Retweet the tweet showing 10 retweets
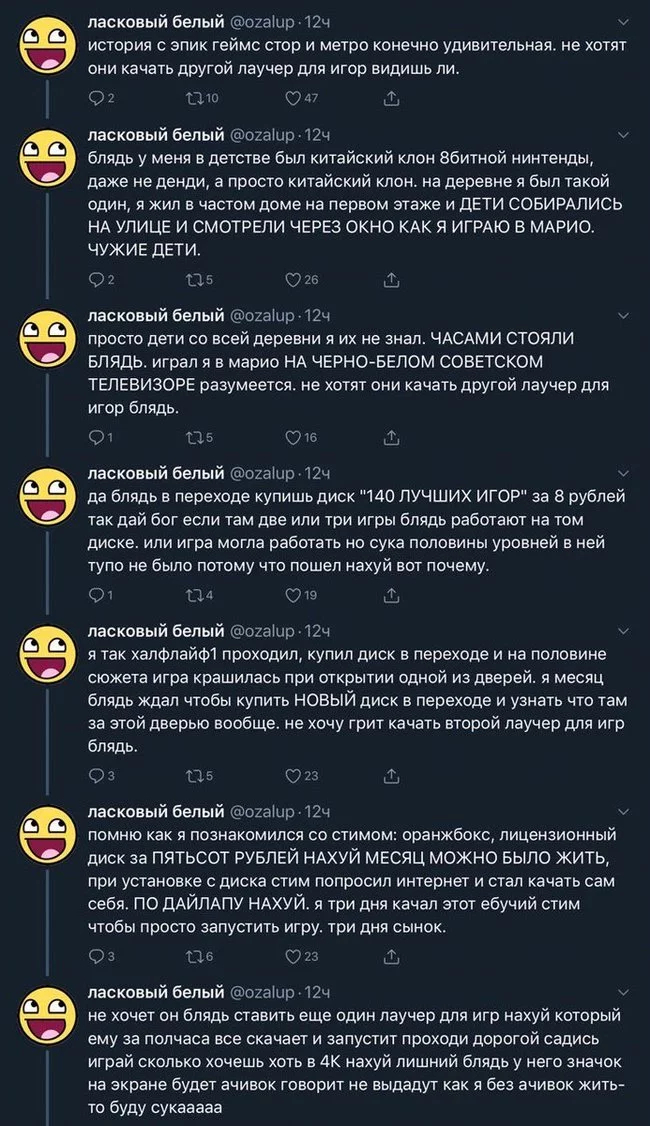The height and width of the screenshot is (1126, 650). (x=194, y=98)
